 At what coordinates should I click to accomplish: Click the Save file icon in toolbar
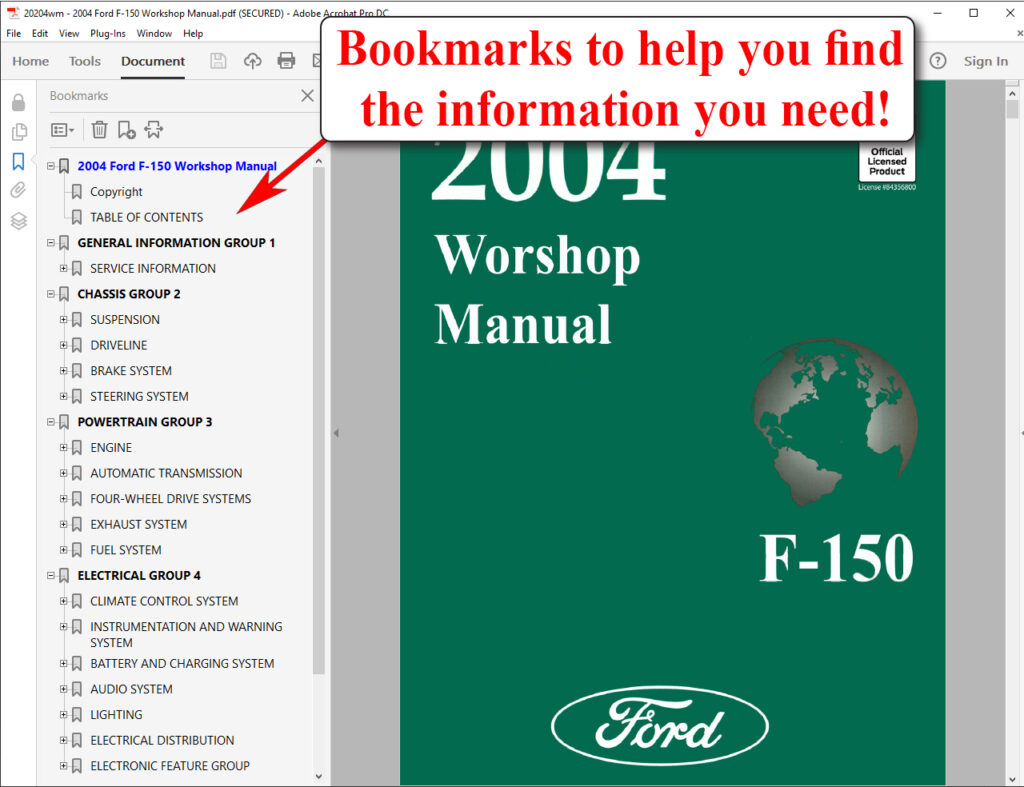[x=218, y=61]
